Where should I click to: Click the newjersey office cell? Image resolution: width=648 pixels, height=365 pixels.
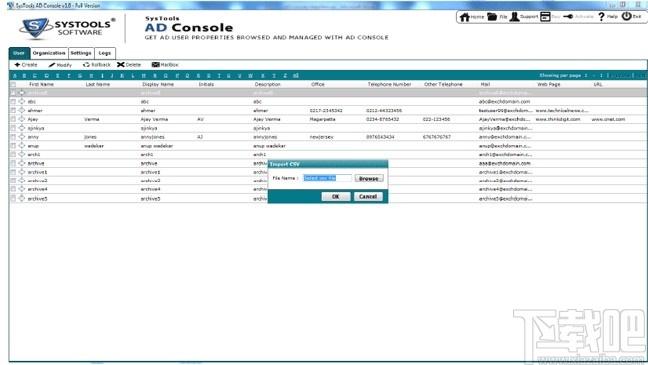(322, 137)
